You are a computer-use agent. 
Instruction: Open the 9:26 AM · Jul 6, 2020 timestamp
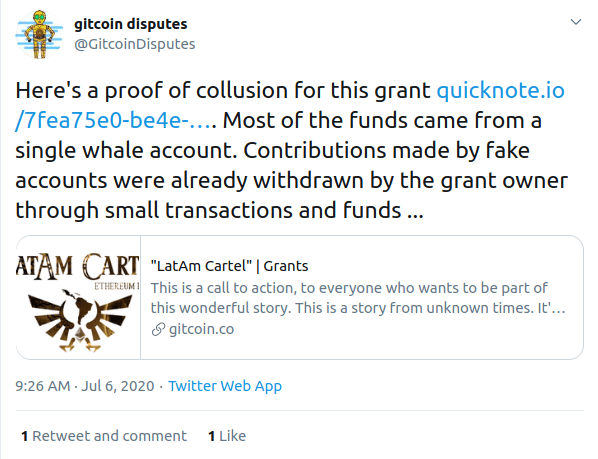click(85, 386)
